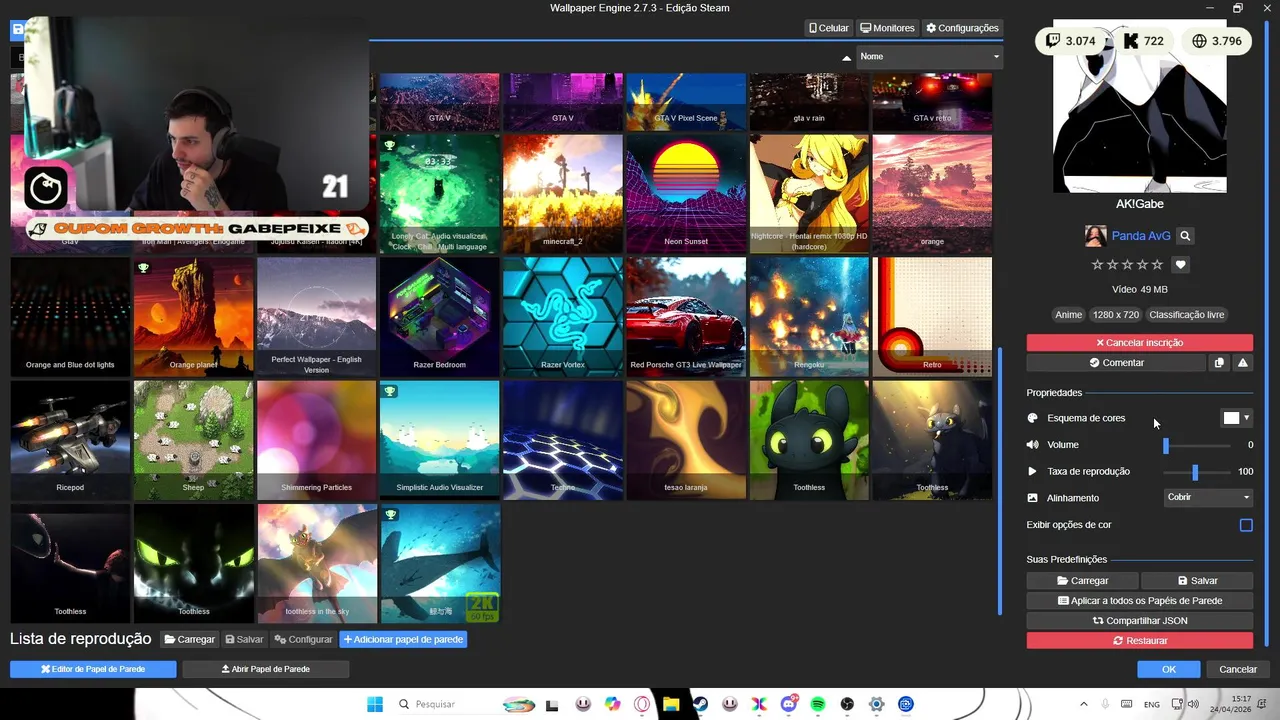Screen dimensions: 1280x720
Task: Select the Neon Sunset wallpaper
Action: click(x=686, y=194)
